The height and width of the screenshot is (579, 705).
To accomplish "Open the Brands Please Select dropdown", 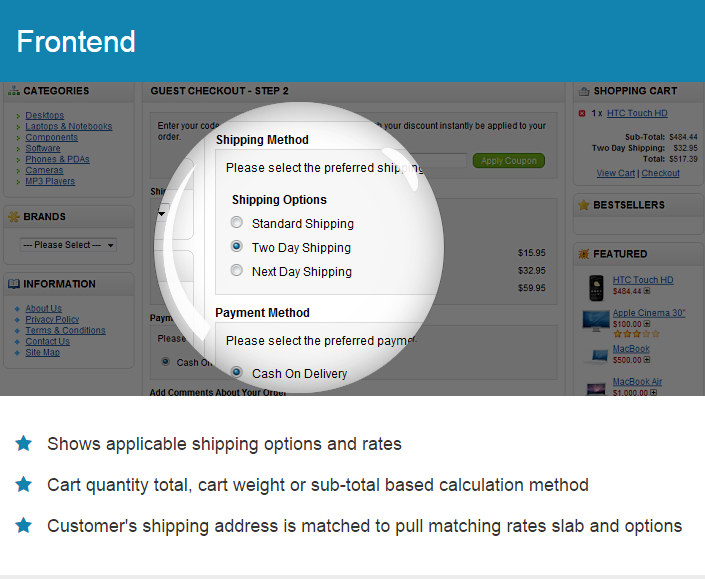I will coord(68,245).
